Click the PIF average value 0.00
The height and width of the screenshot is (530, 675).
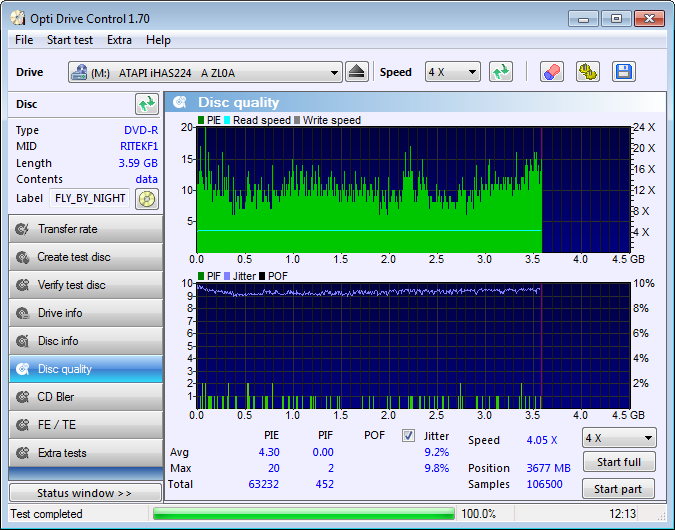(x=323, y=452)
